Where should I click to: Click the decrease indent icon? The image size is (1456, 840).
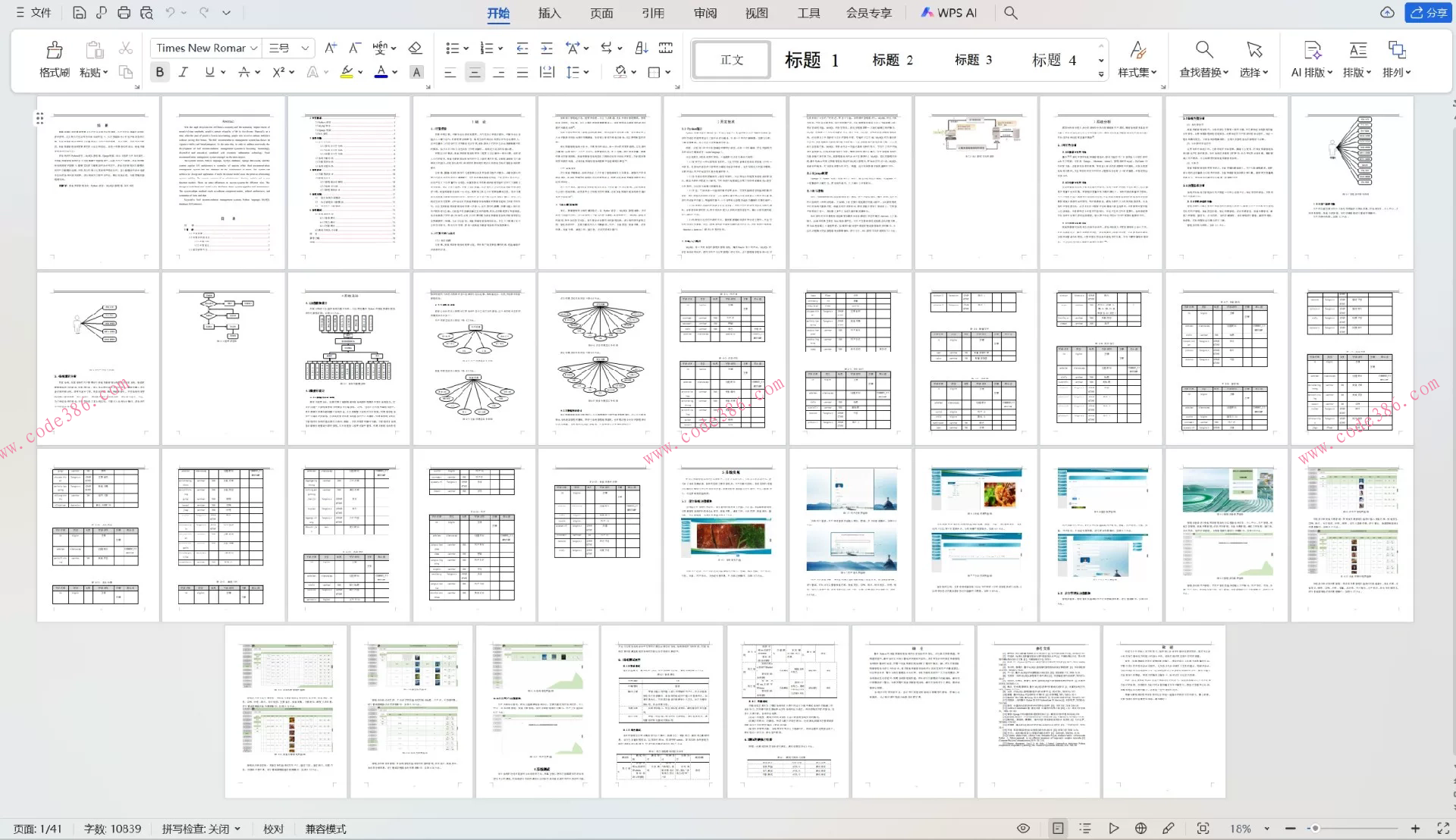[522, 48]
